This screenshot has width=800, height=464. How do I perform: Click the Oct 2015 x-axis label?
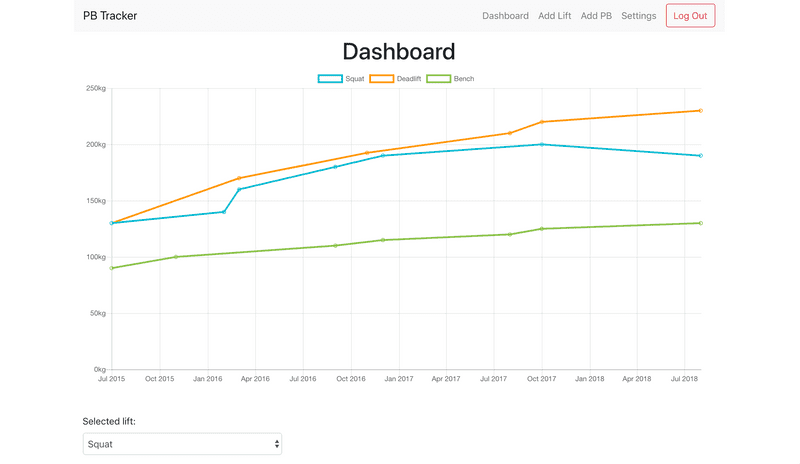coord(159,379)
